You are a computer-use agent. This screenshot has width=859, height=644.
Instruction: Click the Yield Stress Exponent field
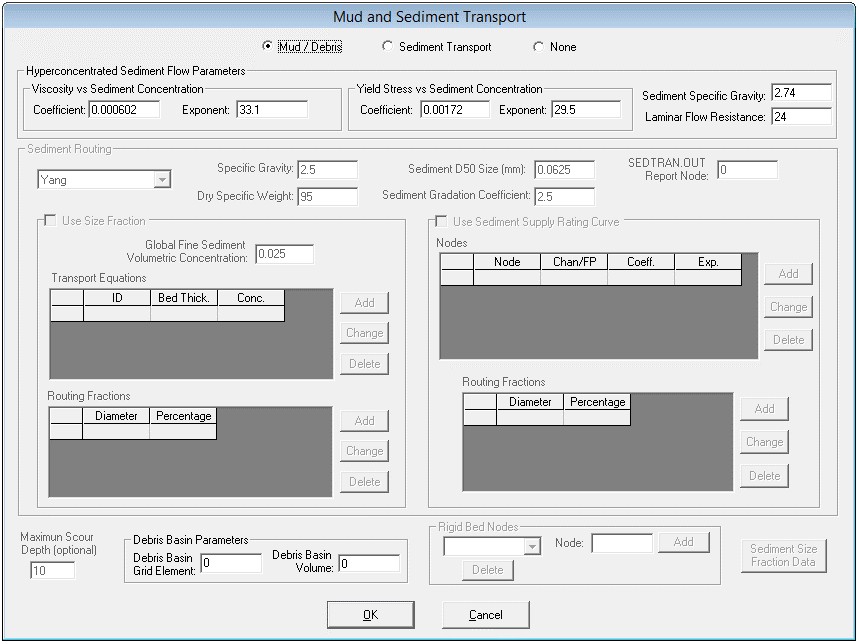pyautogui.click(x=585, y=109)
